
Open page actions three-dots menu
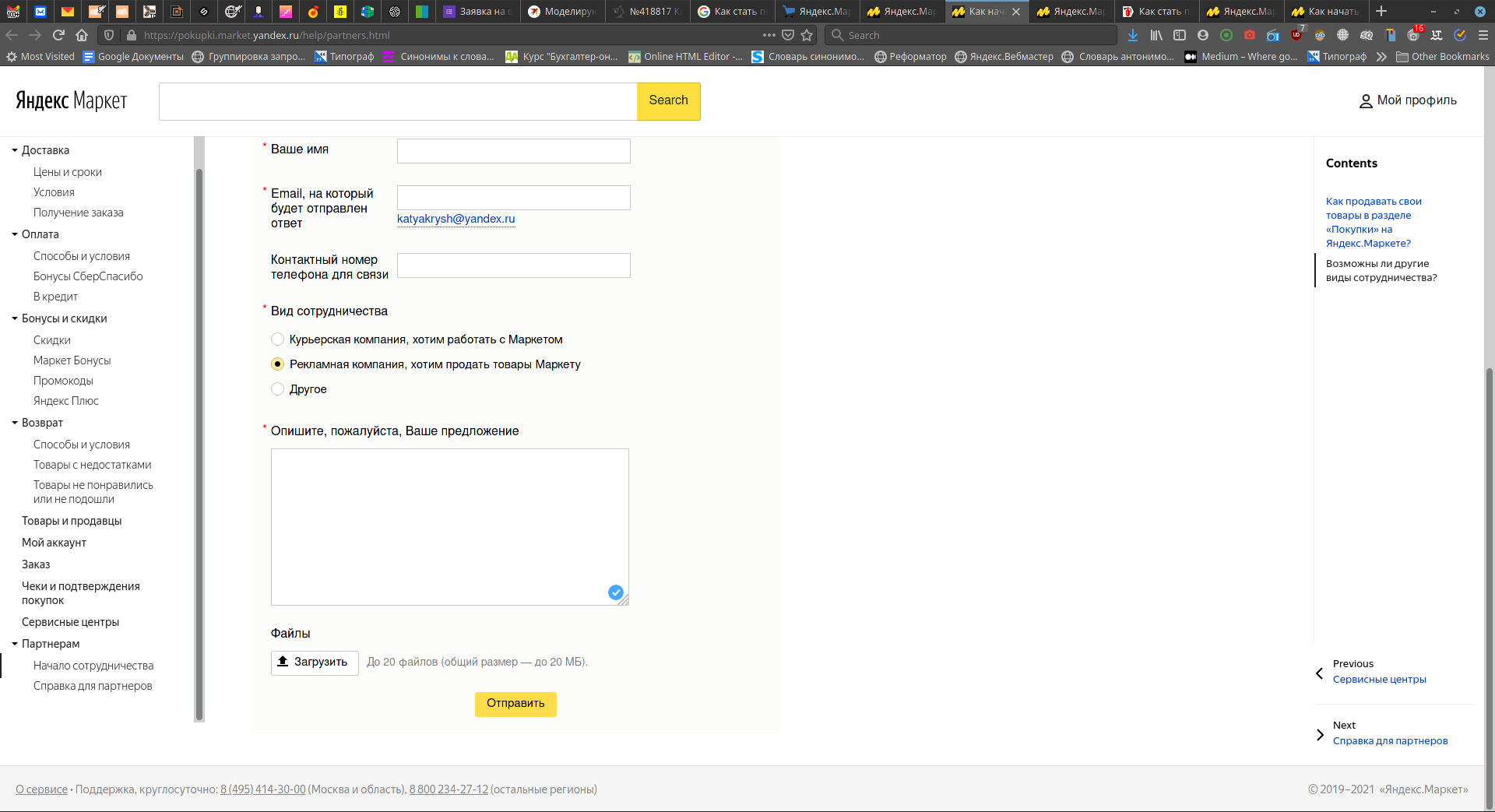coord(769,35)
